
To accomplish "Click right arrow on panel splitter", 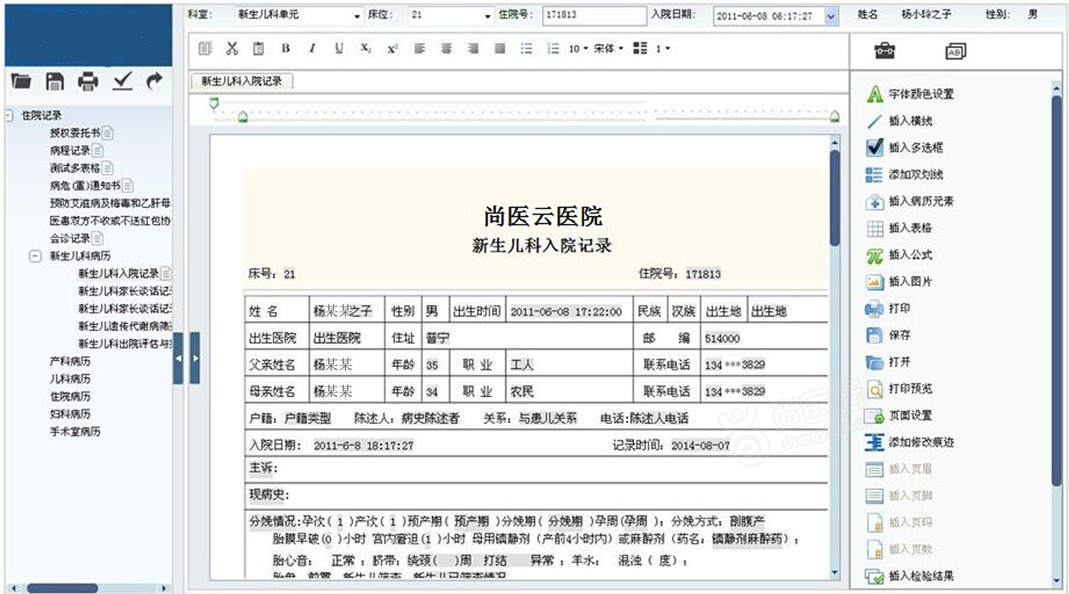I will (195, 358).
